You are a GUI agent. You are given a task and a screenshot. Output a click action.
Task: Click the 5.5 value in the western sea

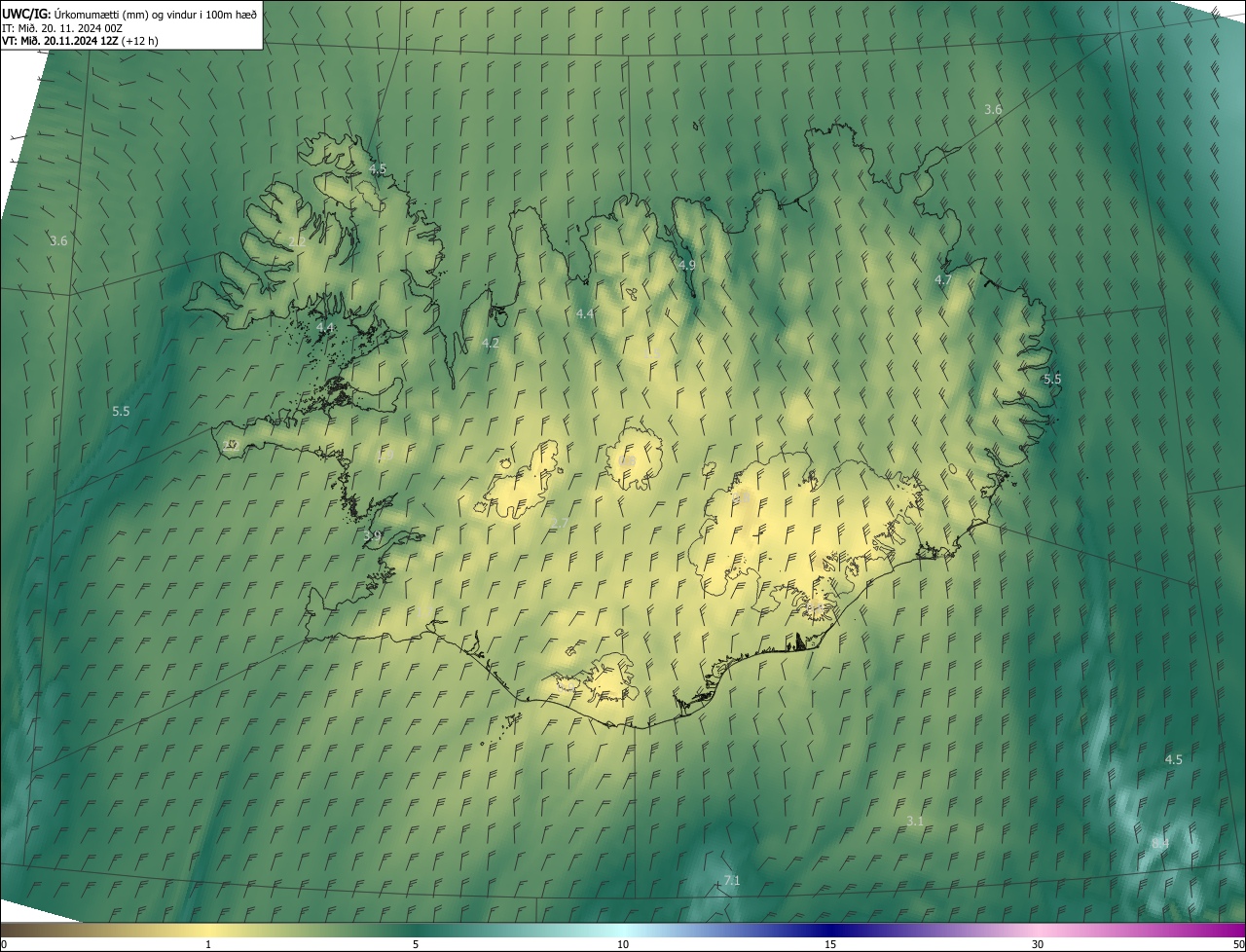tap(121, 412)
